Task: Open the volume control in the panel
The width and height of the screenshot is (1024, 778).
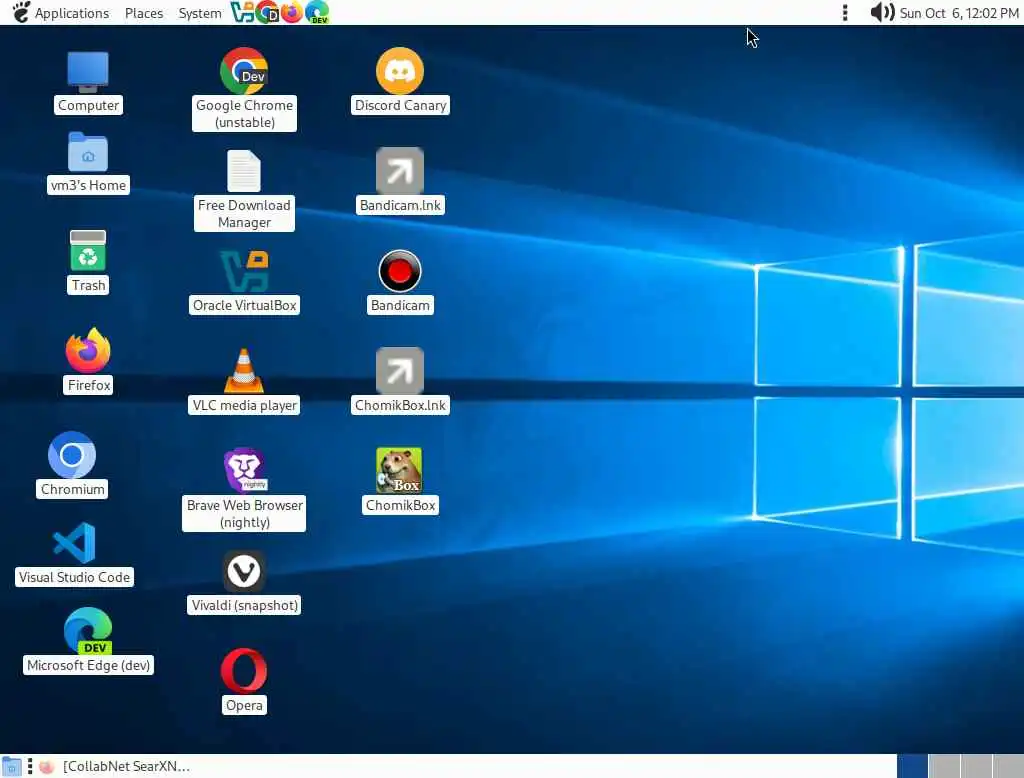Action: tap(882, 12)
